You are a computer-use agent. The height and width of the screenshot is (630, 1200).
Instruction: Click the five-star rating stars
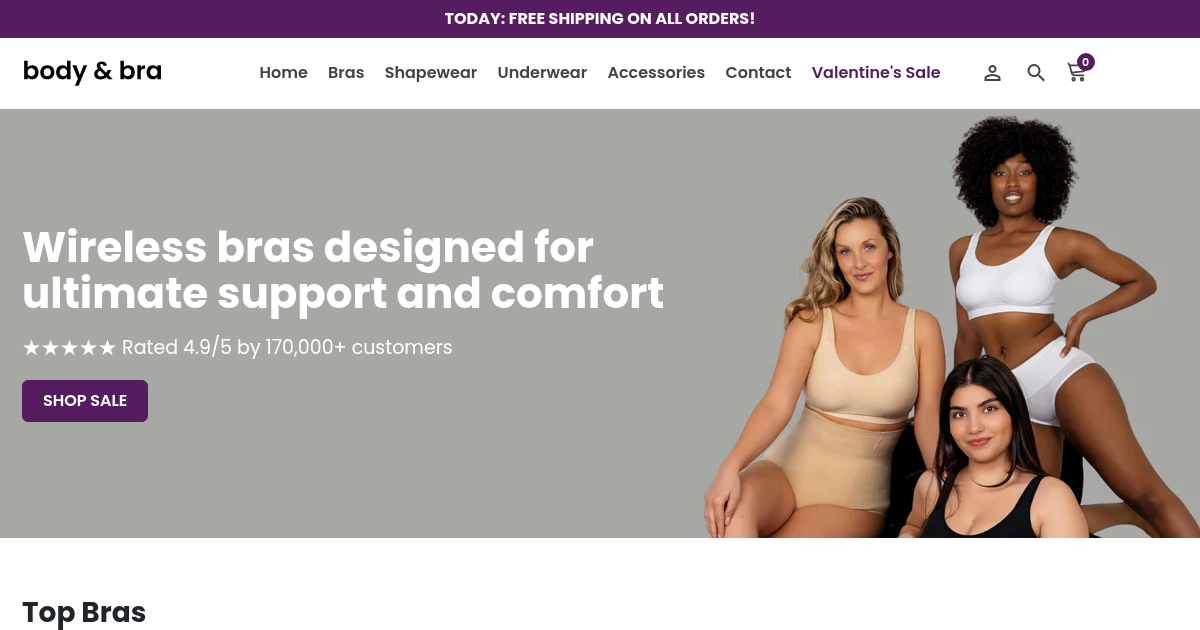[x=69, y=347]
